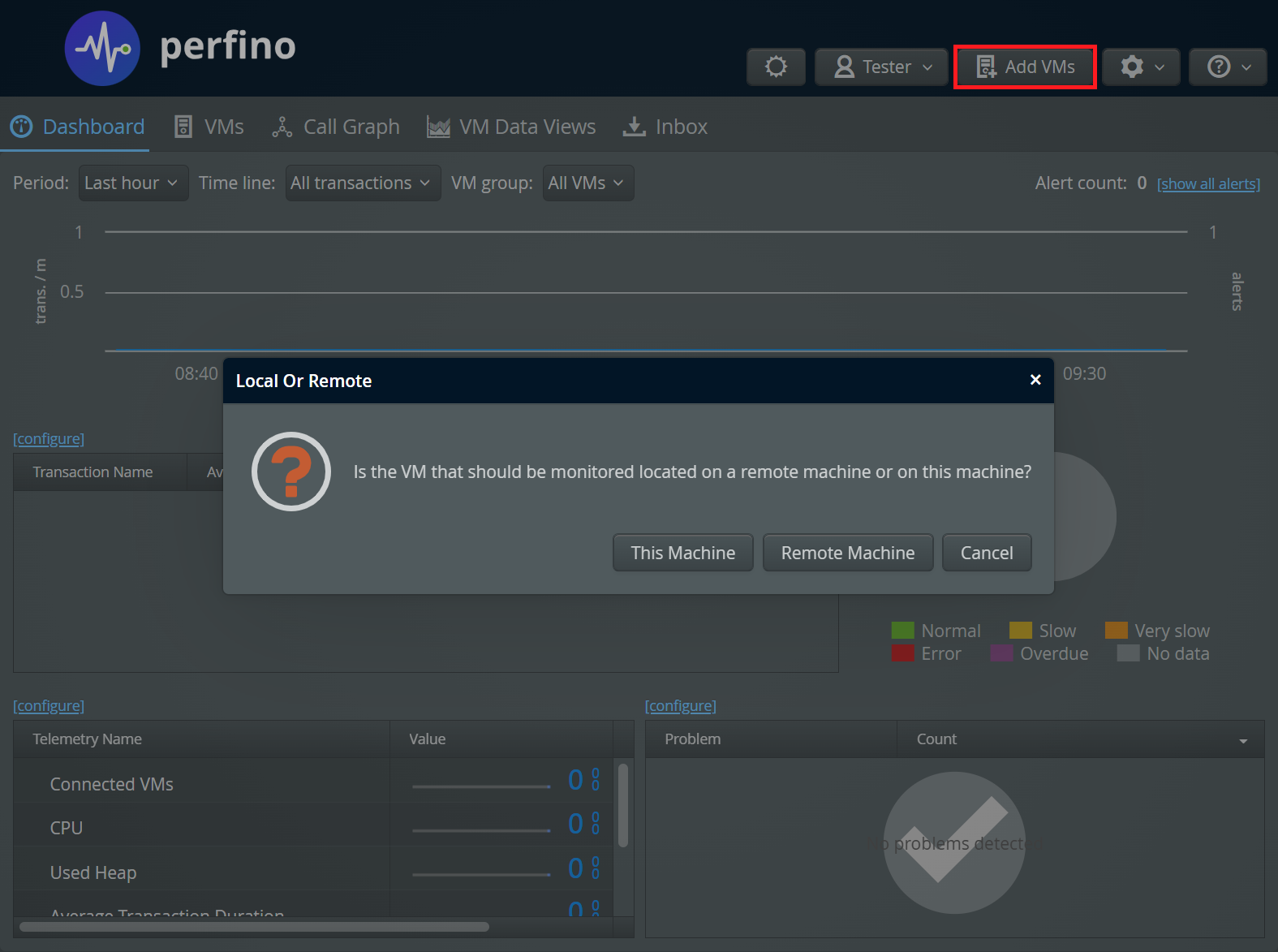Close the Local Or Remote dialog
The height and width of the screenshot is (952, 1278).
pos(1035,380)
